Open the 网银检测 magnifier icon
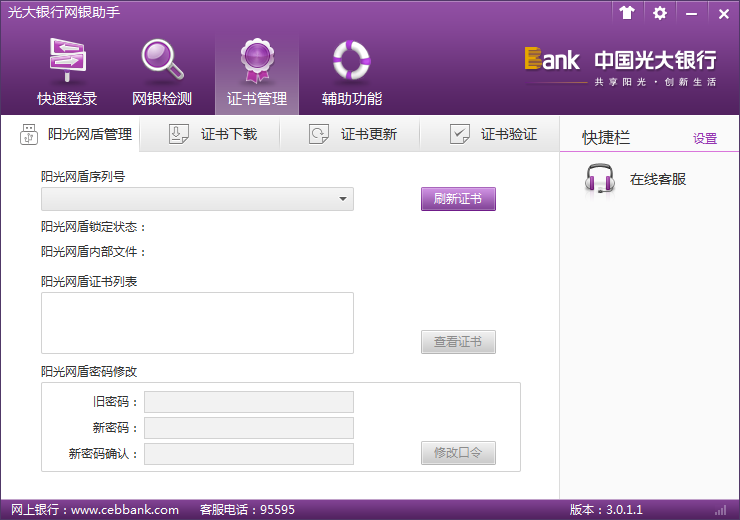The width and height of the screenshot is (740, 520). pyautogui.click(x=161, y=61)
